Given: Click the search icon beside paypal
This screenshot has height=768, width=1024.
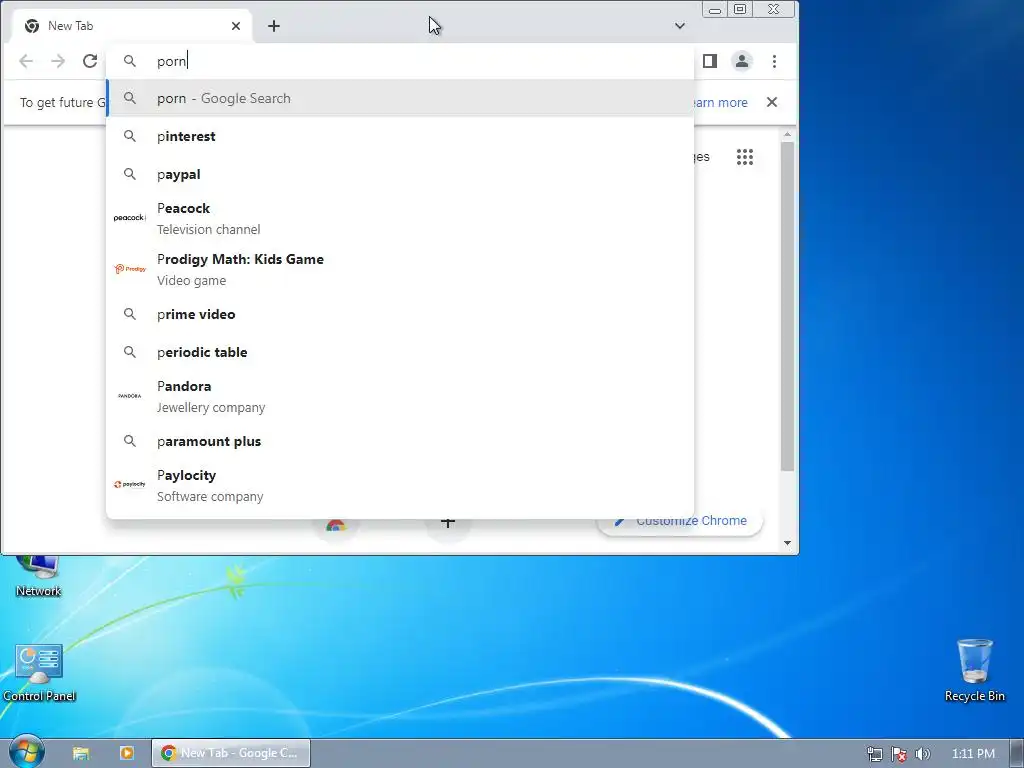Looking at the screenshot, I should pyautogui.click(x=130, y=174).
